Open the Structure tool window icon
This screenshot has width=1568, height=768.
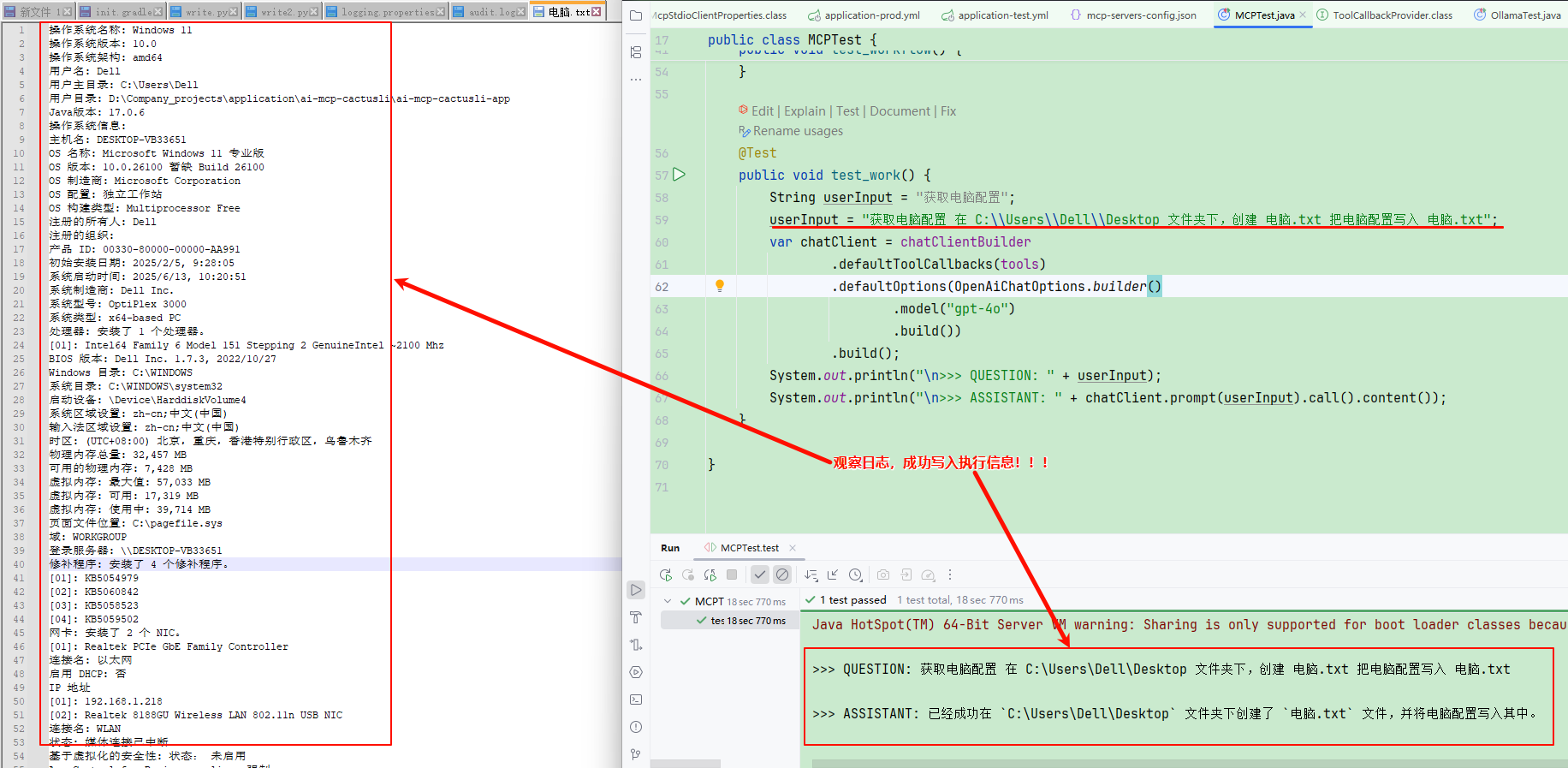click(636, 52)
